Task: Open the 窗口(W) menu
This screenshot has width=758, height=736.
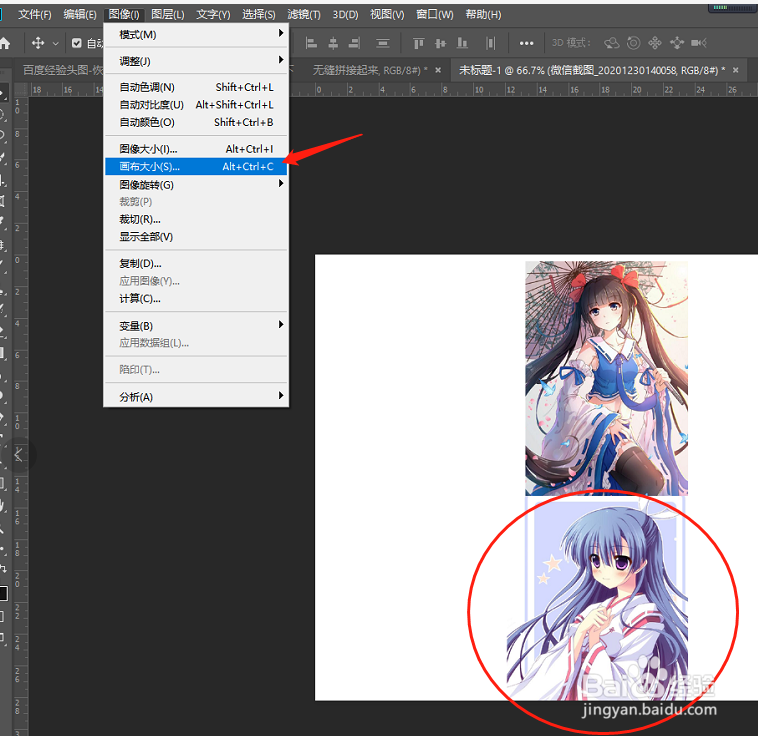Action: (x=435, y=15)
